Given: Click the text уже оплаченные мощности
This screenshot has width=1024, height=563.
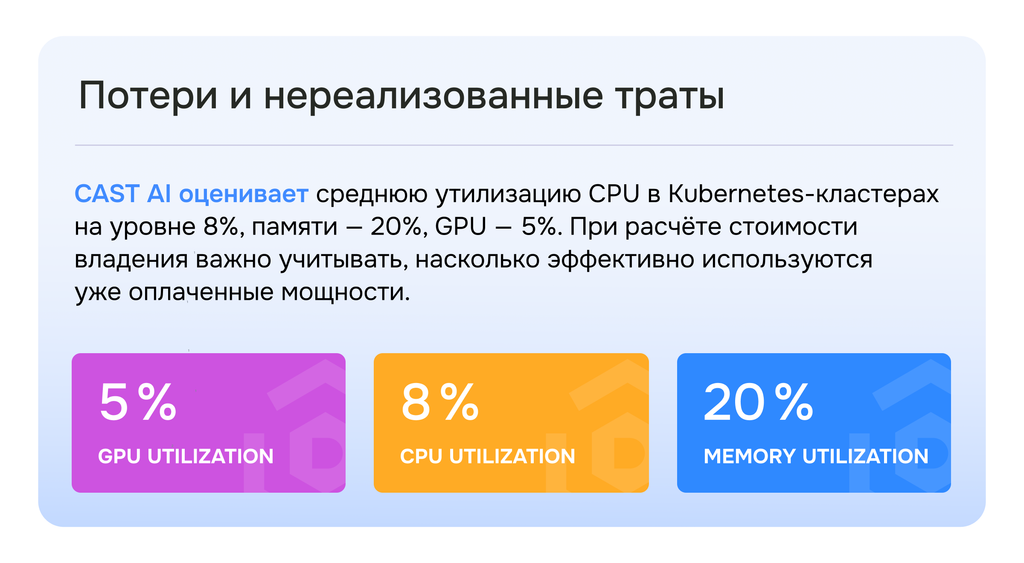Looking at the screenshot, I should [x=242, y=292].
